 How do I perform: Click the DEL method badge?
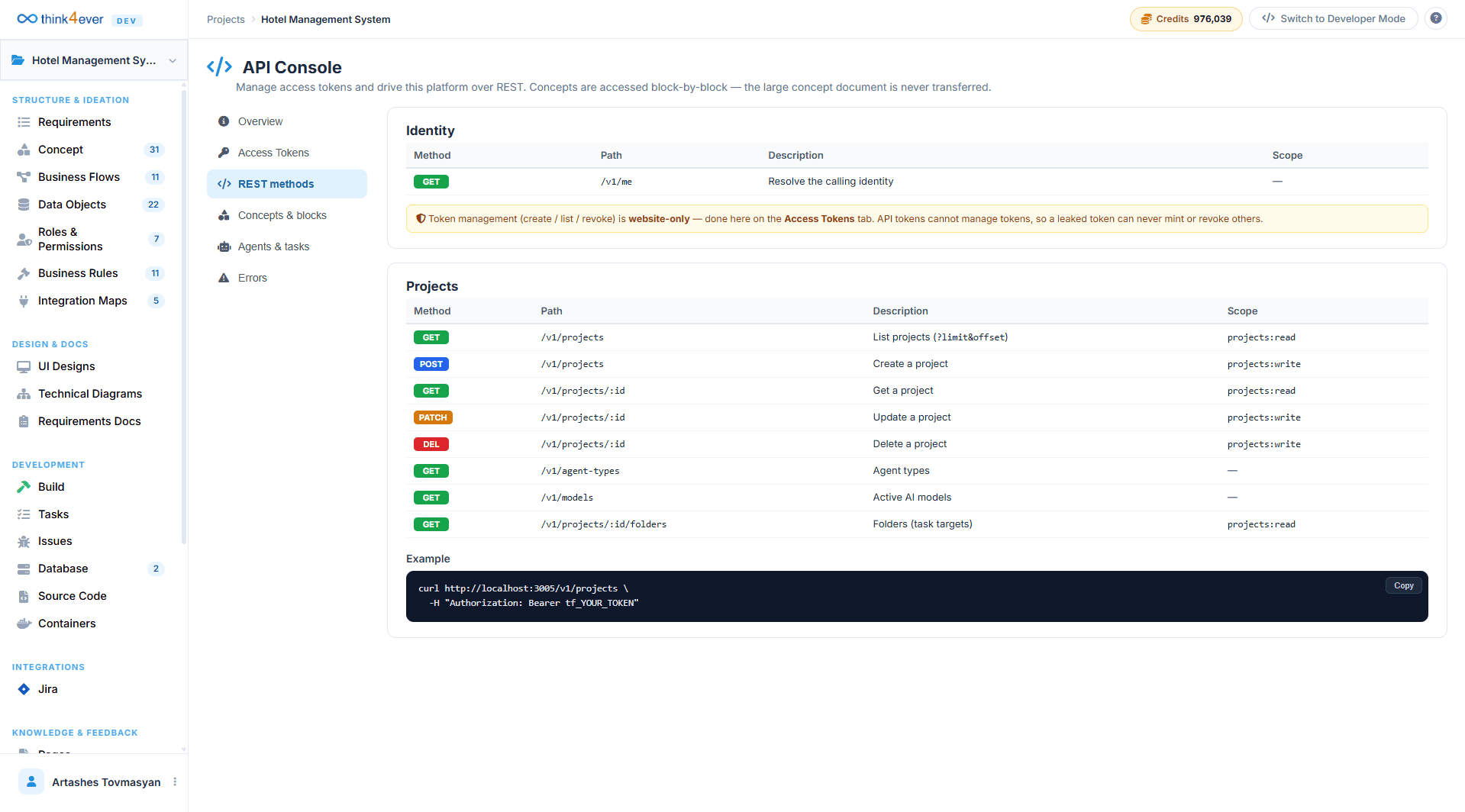tap(431, 444)
